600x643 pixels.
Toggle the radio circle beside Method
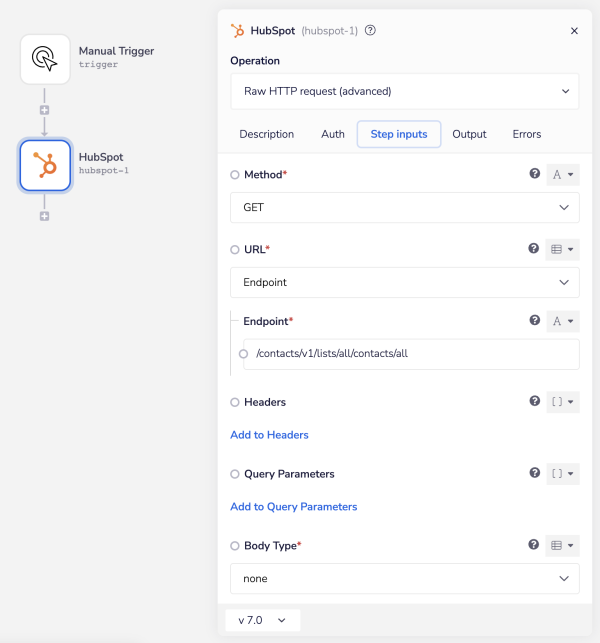pos(235,175)
